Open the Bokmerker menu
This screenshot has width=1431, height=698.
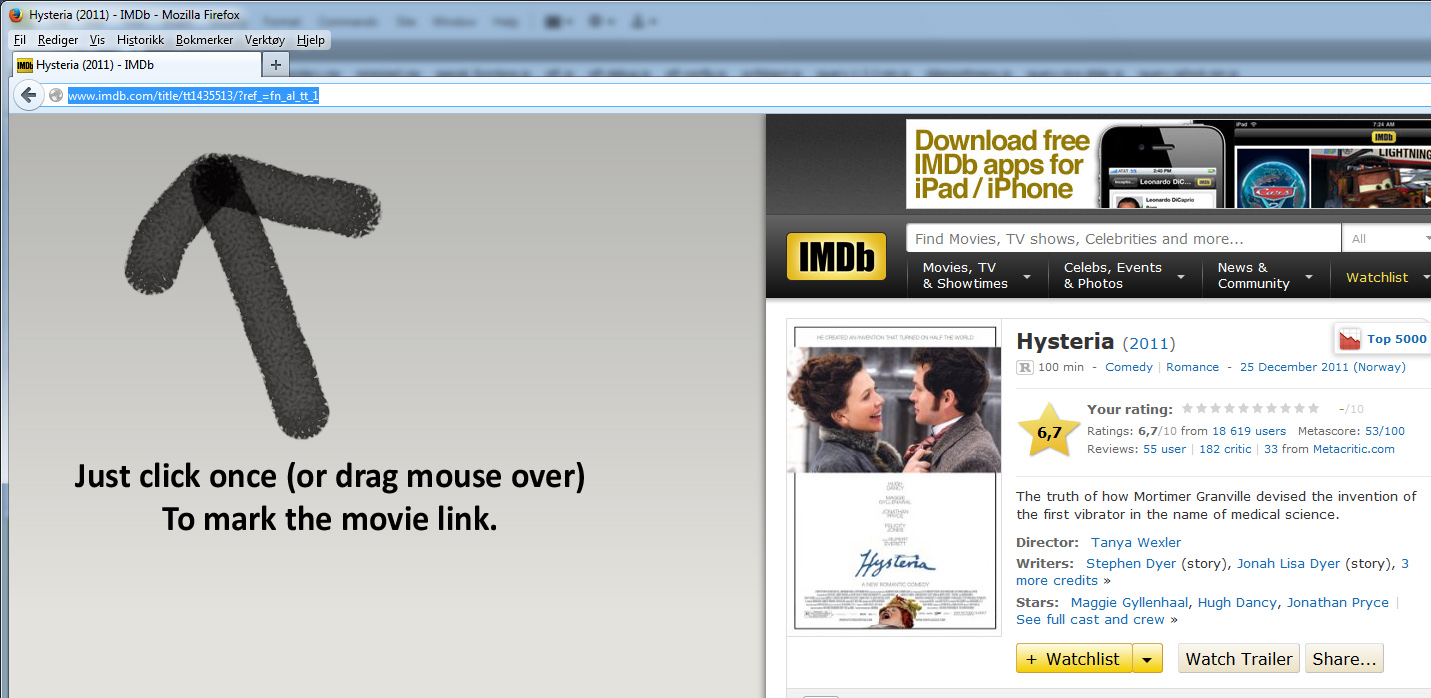[204, 40]
